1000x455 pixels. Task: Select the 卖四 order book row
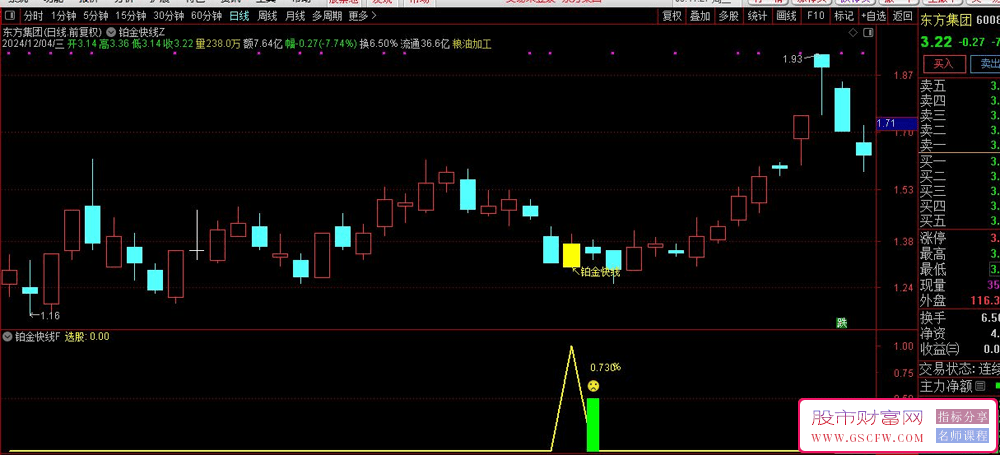point(959,101)
